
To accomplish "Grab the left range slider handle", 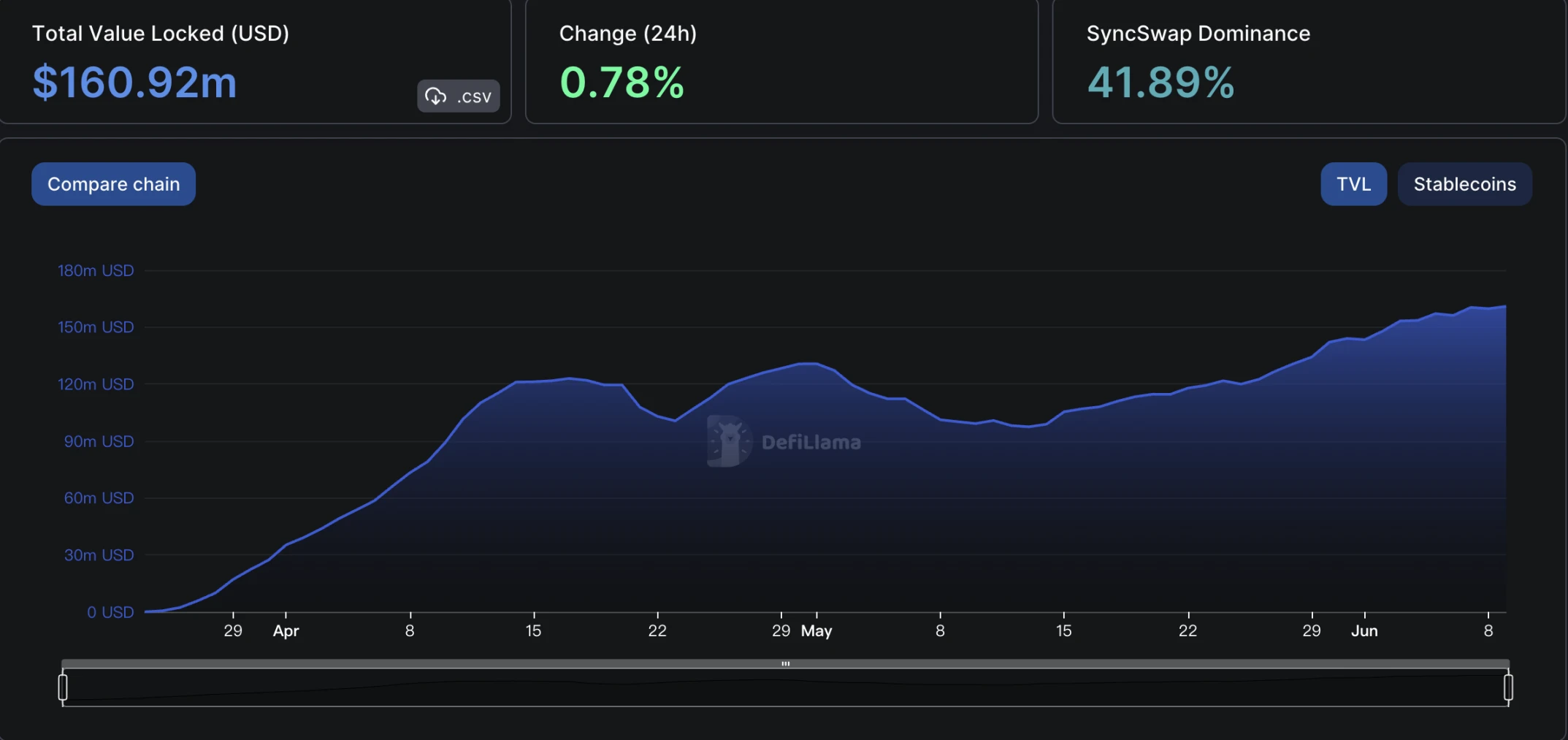I will (63, 687).
